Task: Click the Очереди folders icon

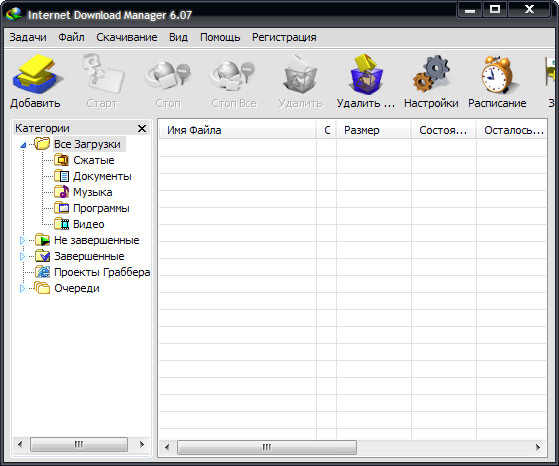Action: [42, 288]
